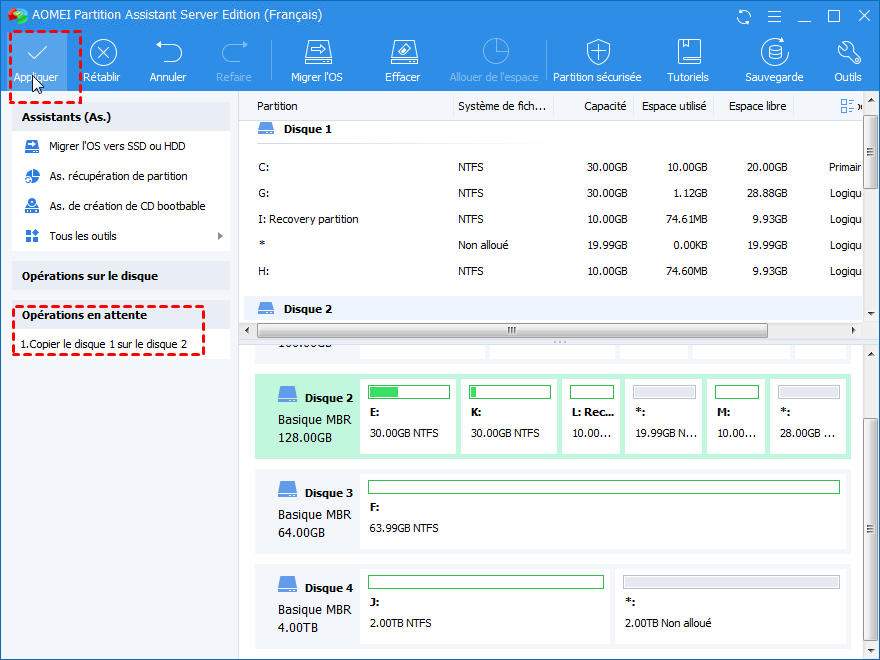Select K: 30.00GB NTFS partition block
The height and width of the screenshot is (660, 880).
click(x=509, y=416)
